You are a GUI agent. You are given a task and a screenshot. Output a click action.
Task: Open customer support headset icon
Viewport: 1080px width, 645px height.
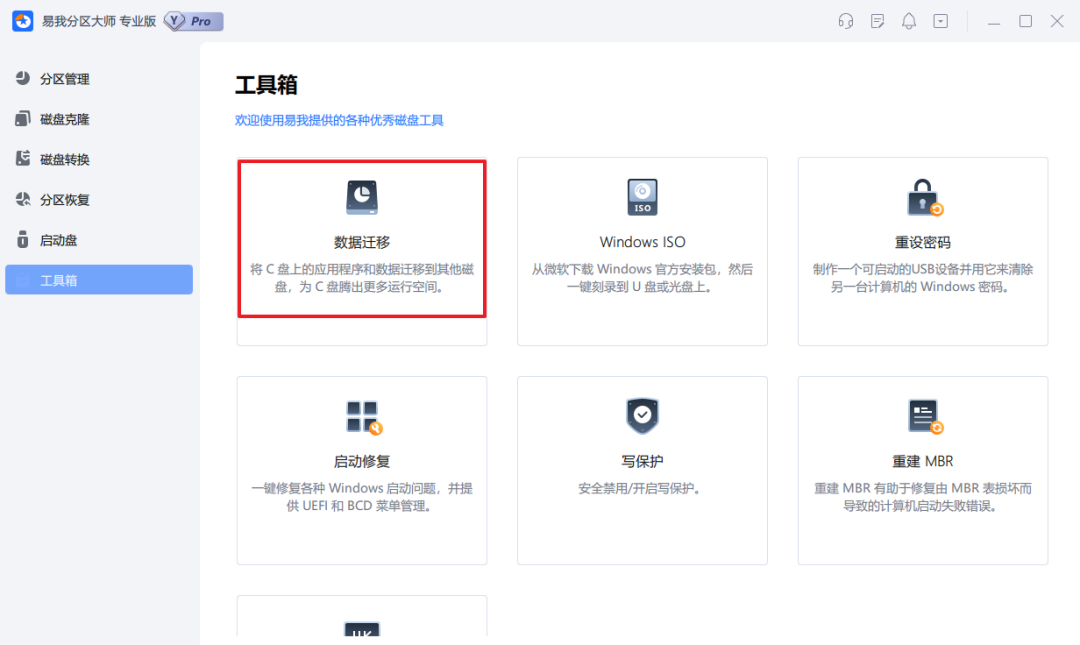coord(846,21)
